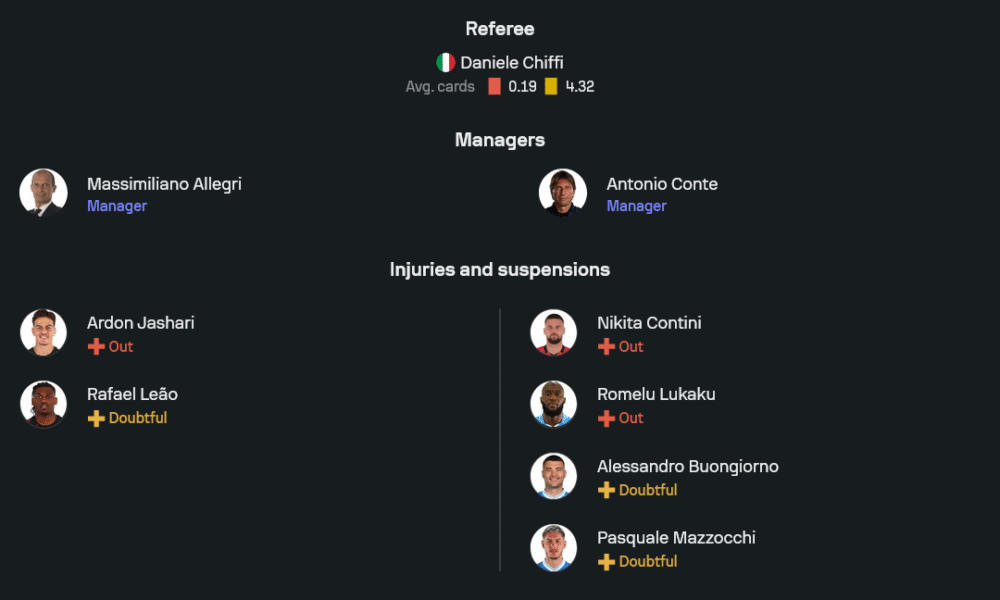This screenshot has width=1000, height=600.
Task: Open Massimiliano Allegri's manager profile photo
Action: pos(43,193)
